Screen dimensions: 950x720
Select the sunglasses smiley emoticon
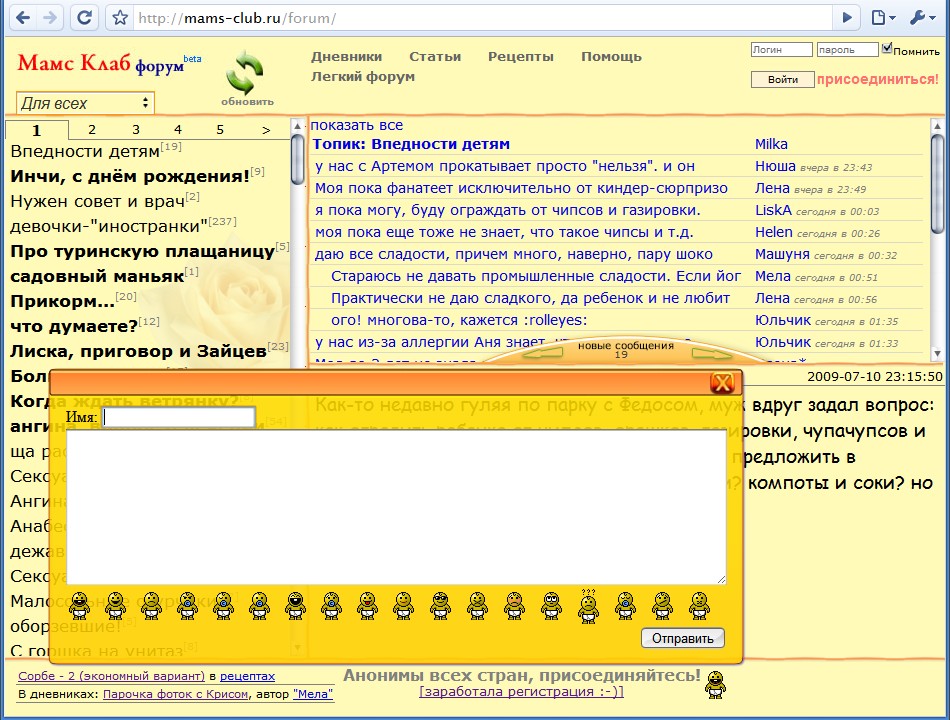(x=440, y=605)
